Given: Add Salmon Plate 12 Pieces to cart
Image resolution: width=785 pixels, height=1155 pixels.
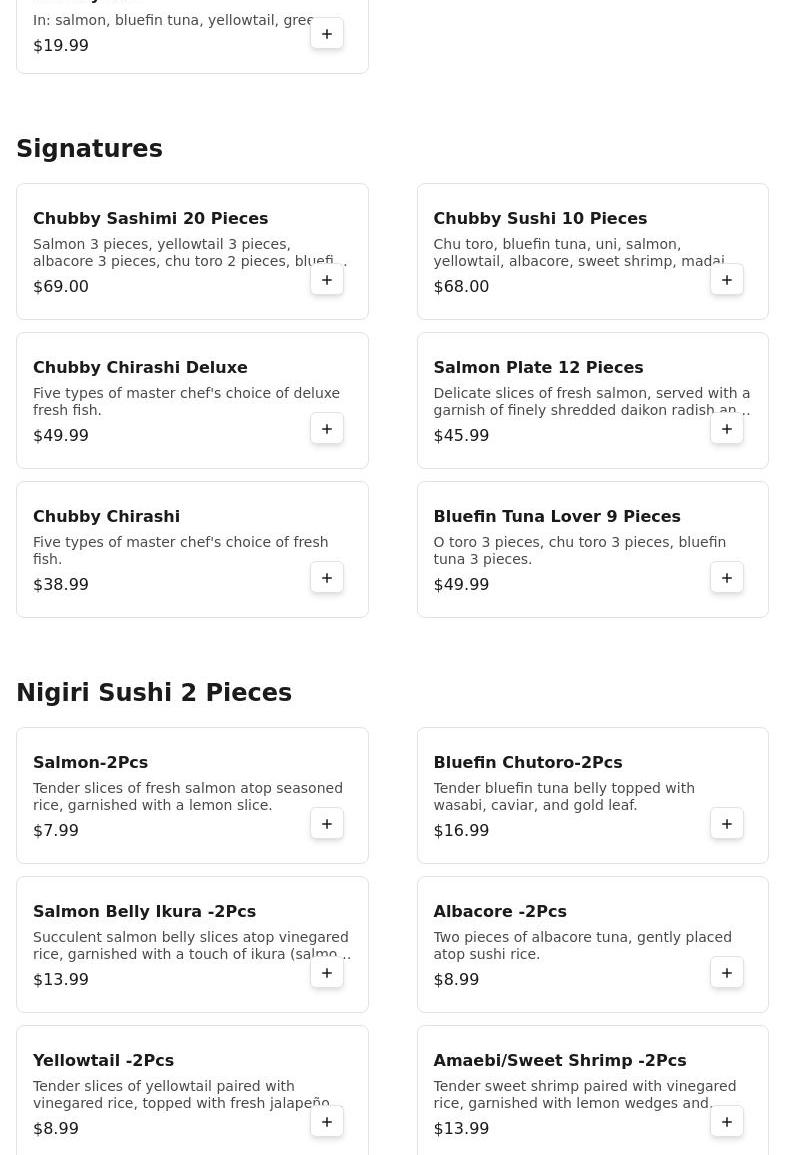Looking at the screenshot, I should click(727, 429).
